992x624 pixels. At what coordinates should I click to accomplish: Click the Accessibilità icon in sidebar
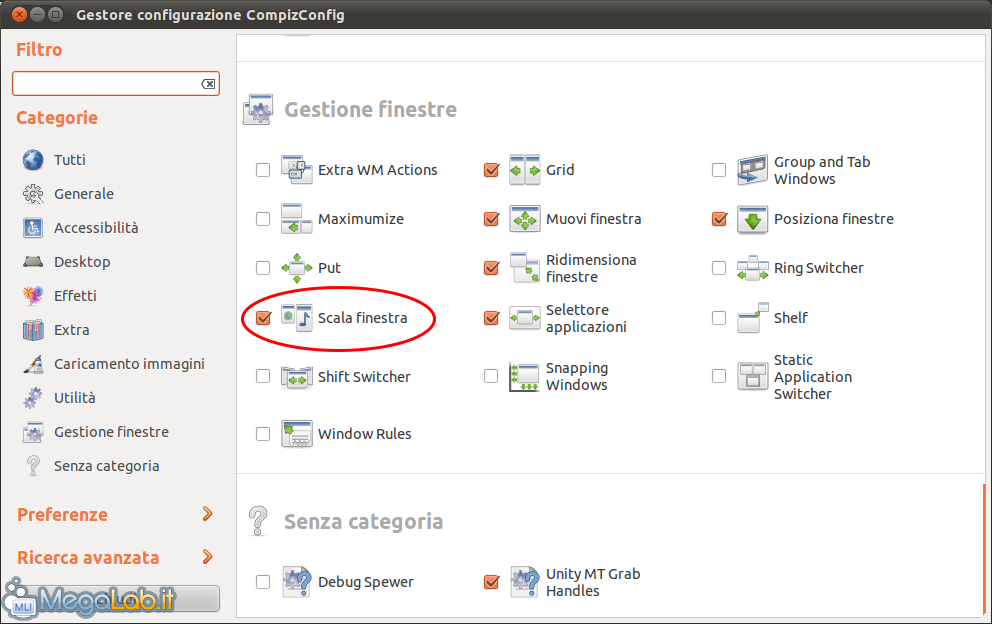[x=33, y=228]
